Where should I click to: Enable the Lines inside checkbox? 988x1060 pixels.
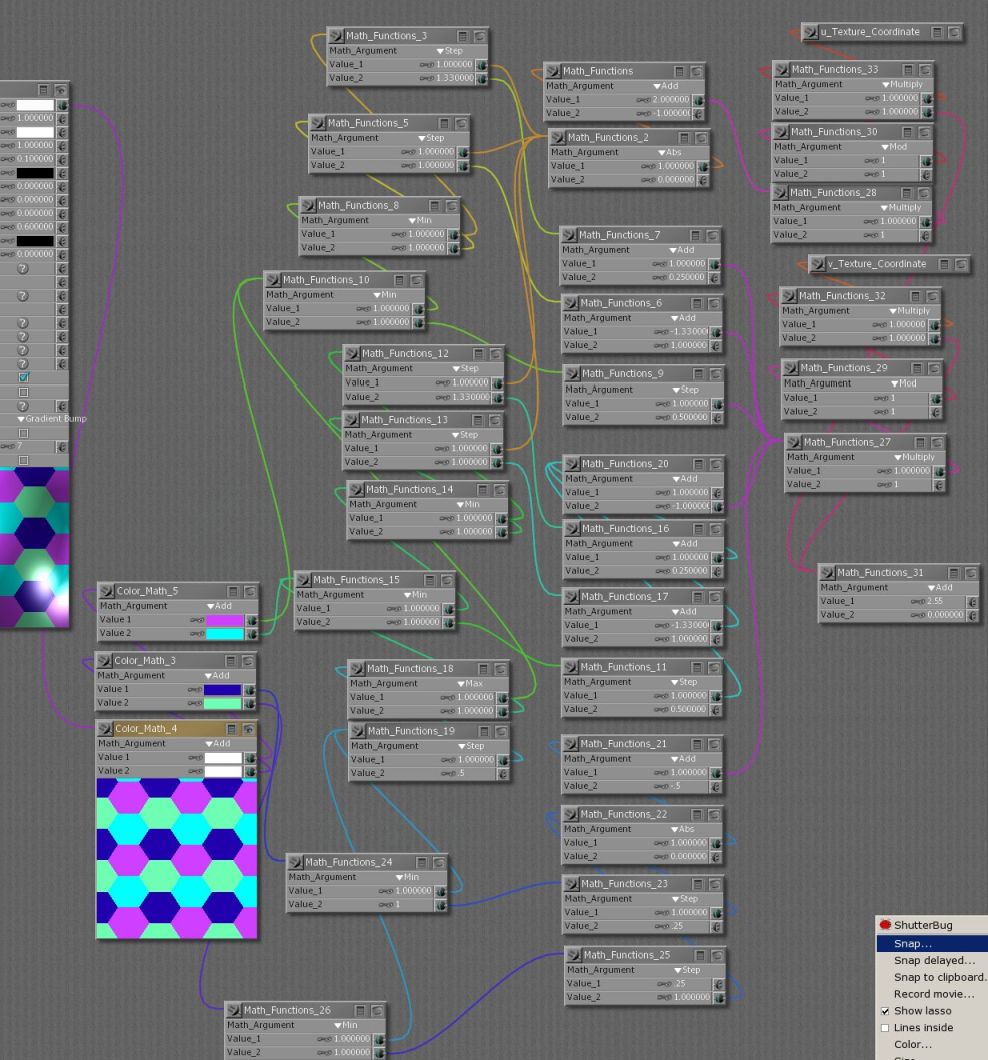(884, 1028)
